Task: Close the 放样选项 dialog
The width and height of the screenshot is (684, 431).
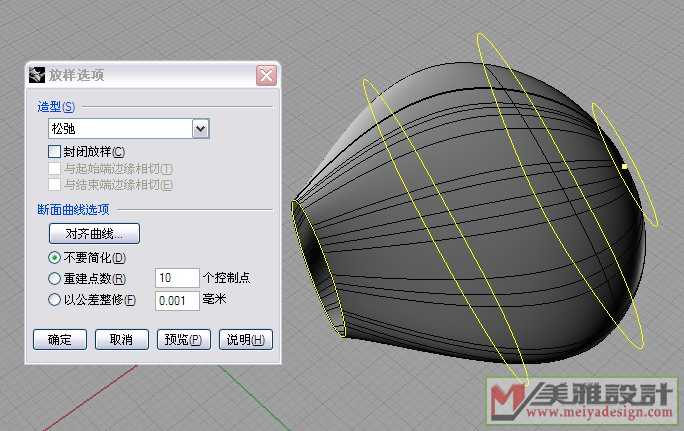Action: (266, 75)
